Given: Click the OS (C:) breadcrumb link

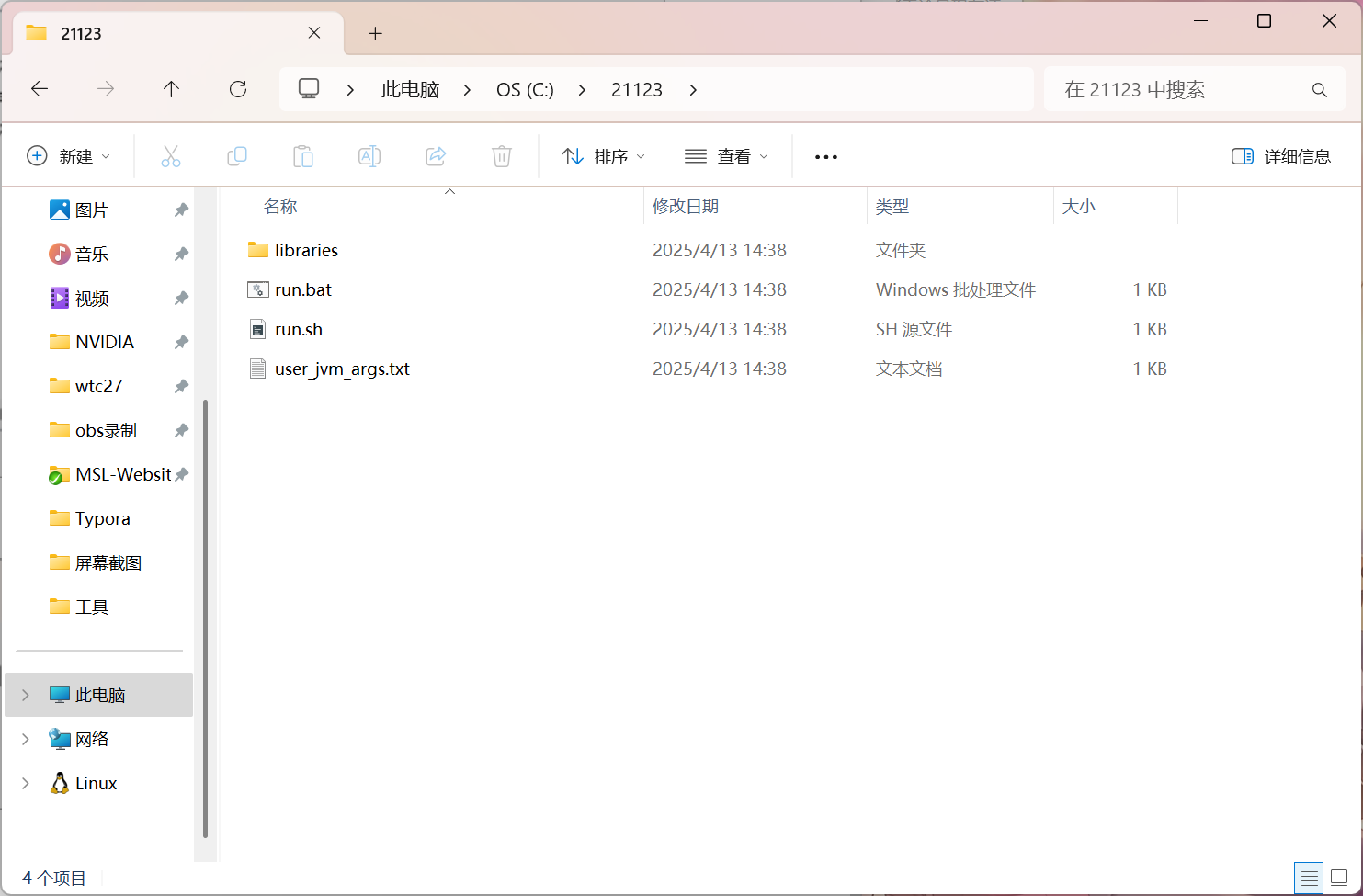Looking at the screenshot, I should pos(525,90).
